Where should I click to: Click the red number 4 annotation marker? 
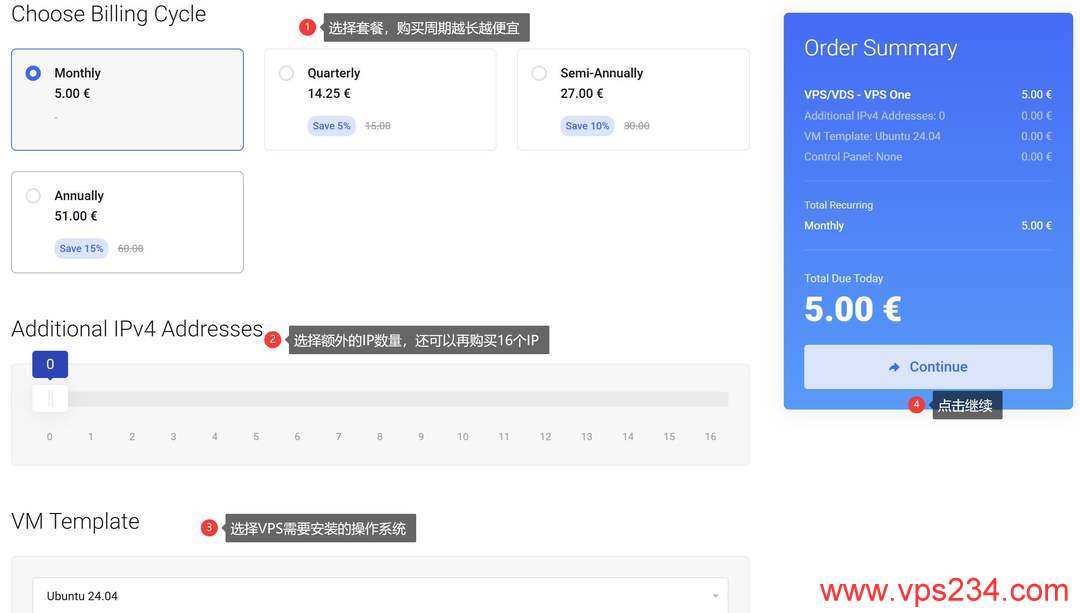pos(916,404)
